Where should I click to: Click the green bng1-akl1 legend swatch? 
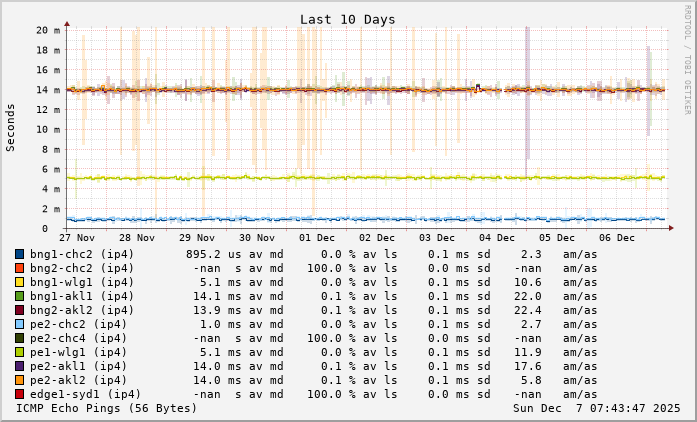coord(19,296)
